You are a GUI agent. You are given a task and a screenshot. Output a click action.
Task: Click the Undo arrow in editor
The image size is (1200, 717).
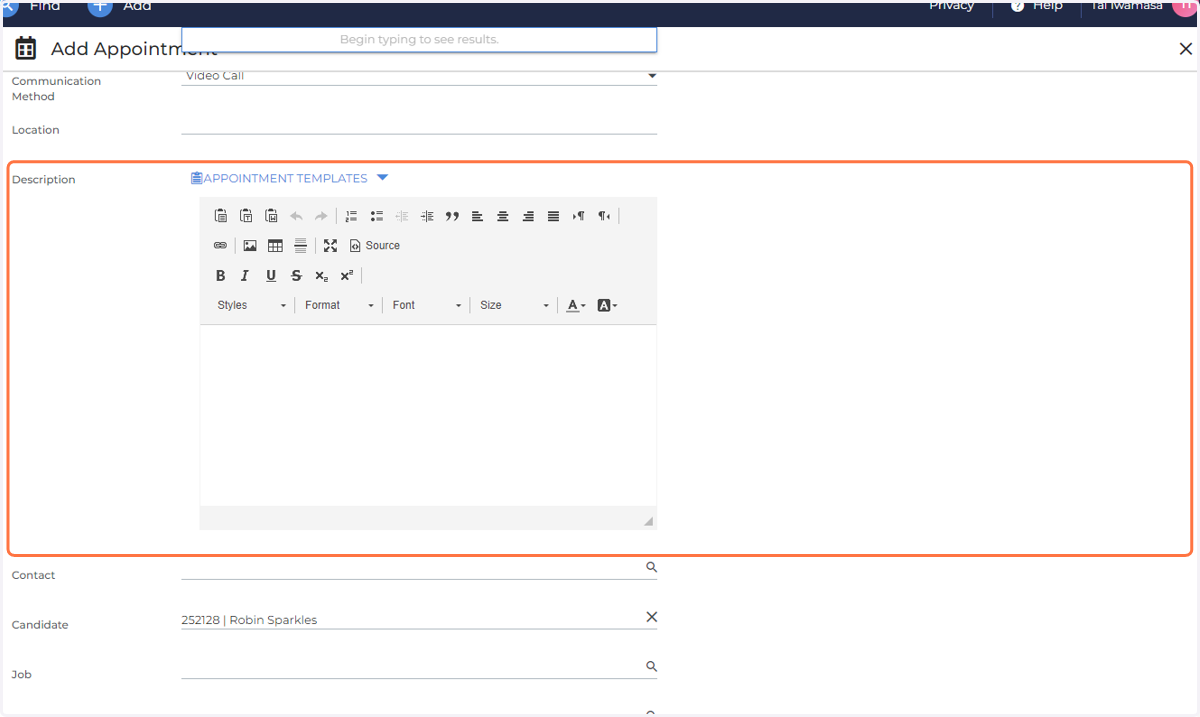296,216
